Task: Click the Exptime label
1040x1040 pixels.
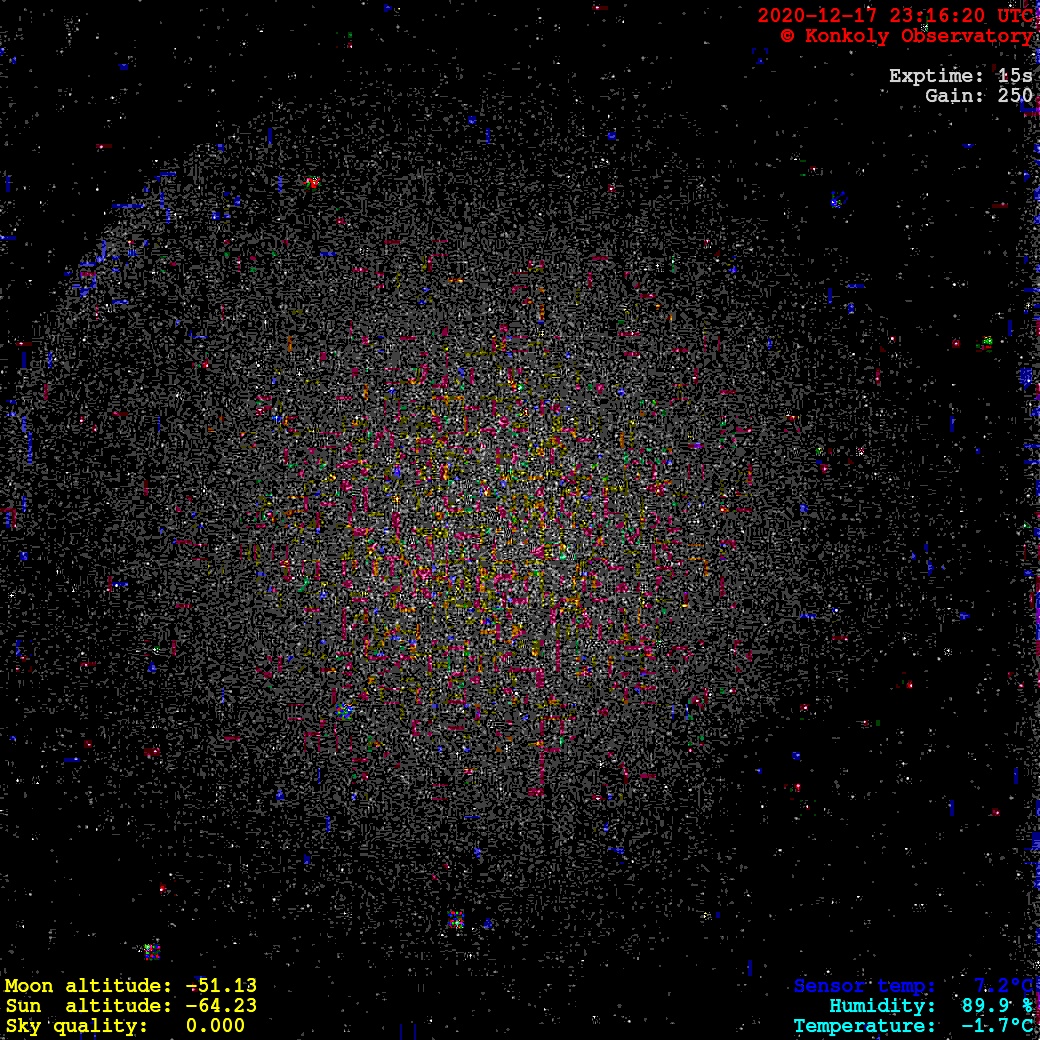Action: coord(937,76)
